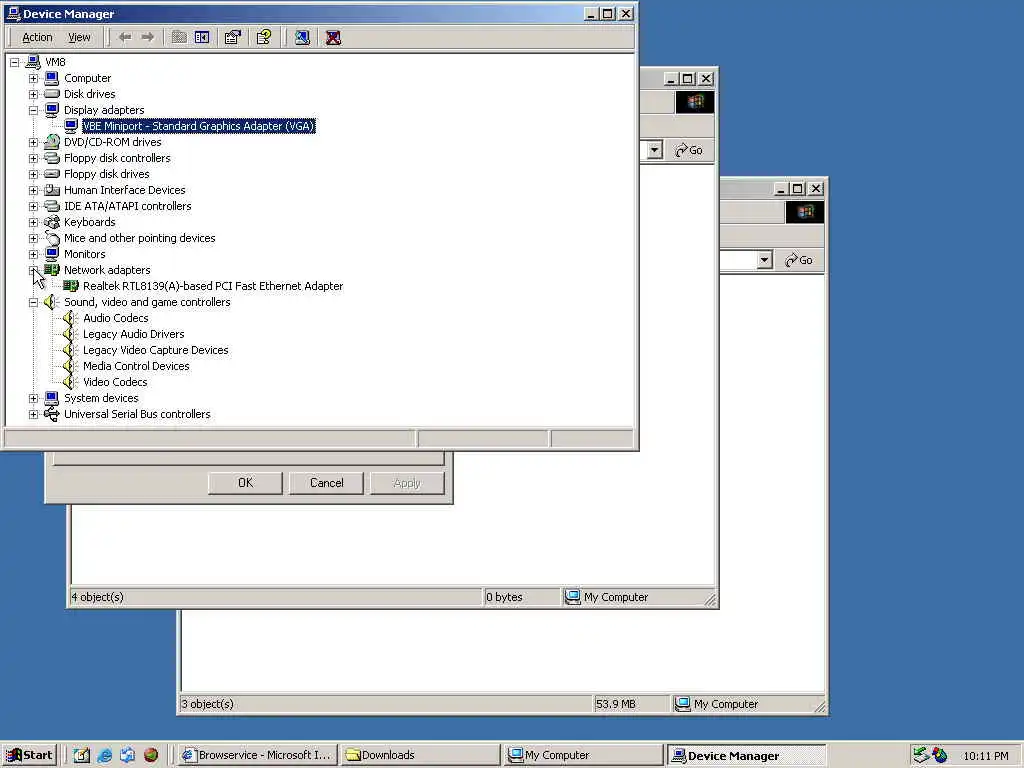Viewport: 1024px width, 768px height.
Task: Click the Go button in middle Explorer window
Action: click(x=689, y=150)
